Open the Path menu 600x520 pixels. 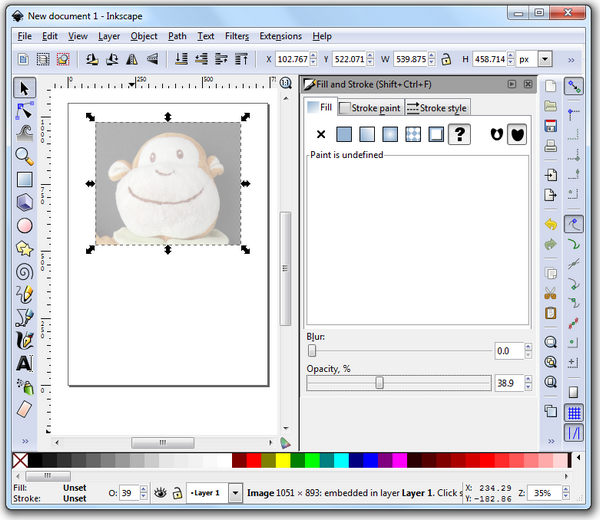point(177,36)
